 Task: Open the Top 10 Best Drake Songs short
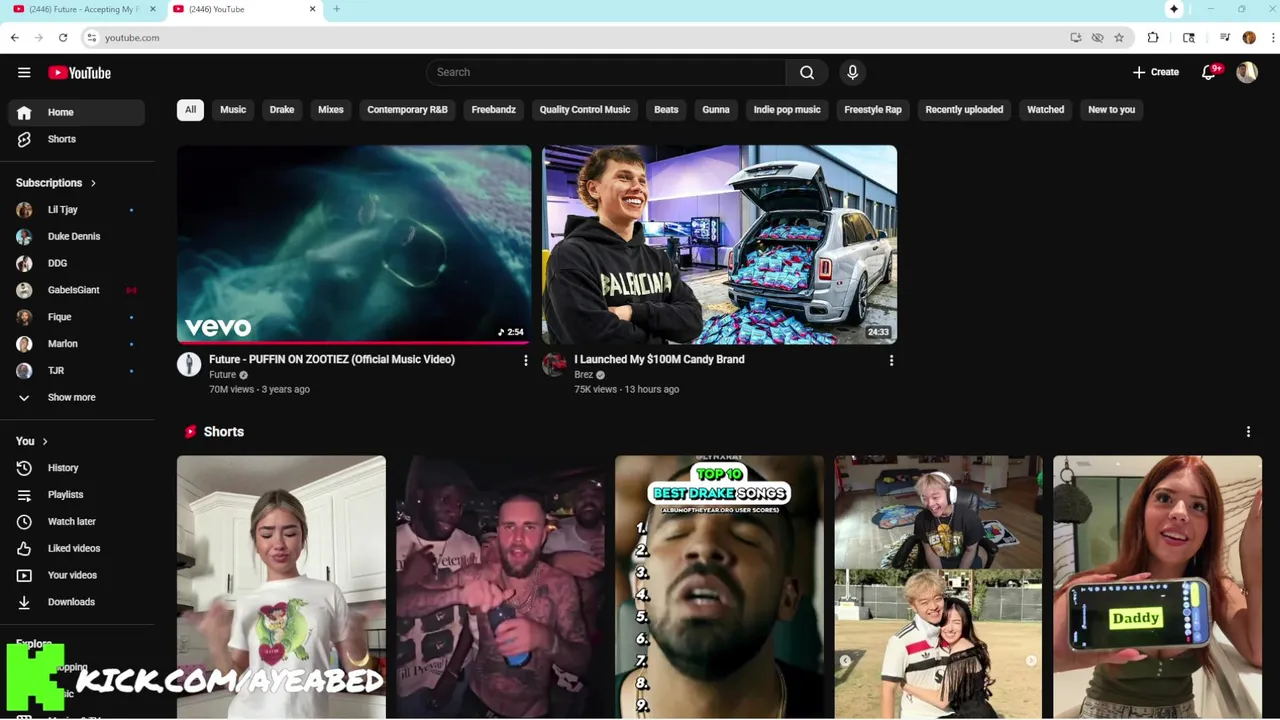coord(719,587)
